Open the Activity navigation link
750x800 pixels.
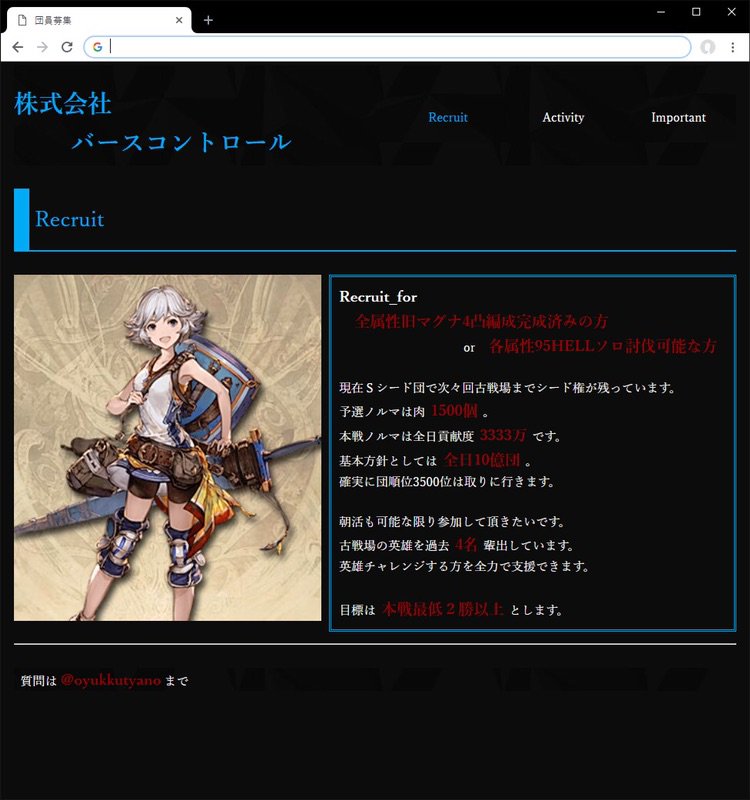click(563, 117)
